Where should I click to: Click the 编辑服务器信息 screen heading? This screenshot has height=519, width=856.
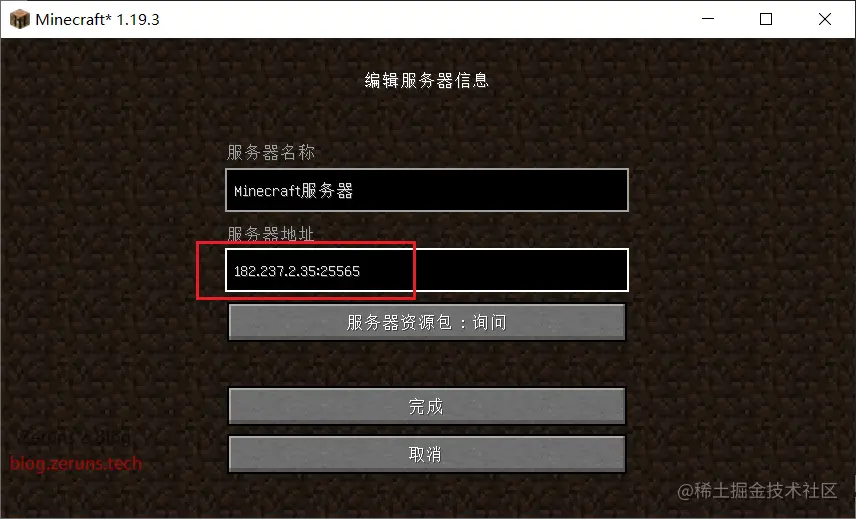pos(427,81)
